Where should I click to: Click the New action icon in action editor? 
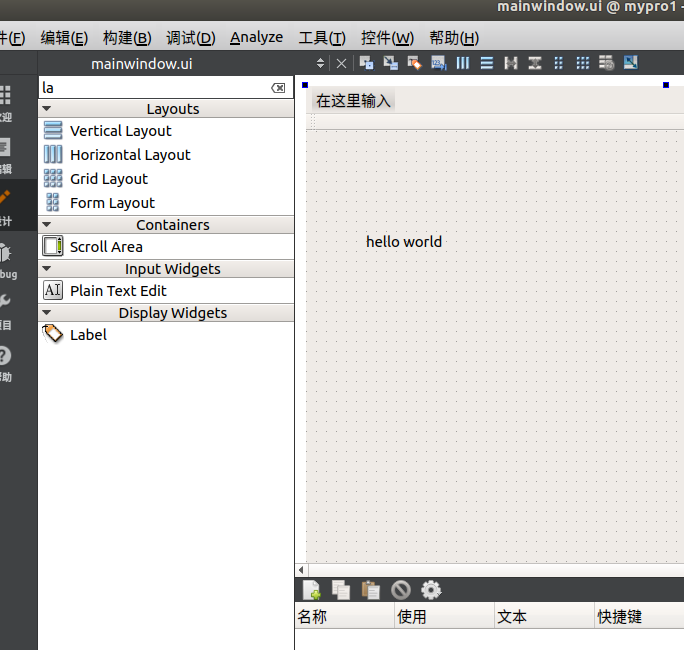(312, 590)
